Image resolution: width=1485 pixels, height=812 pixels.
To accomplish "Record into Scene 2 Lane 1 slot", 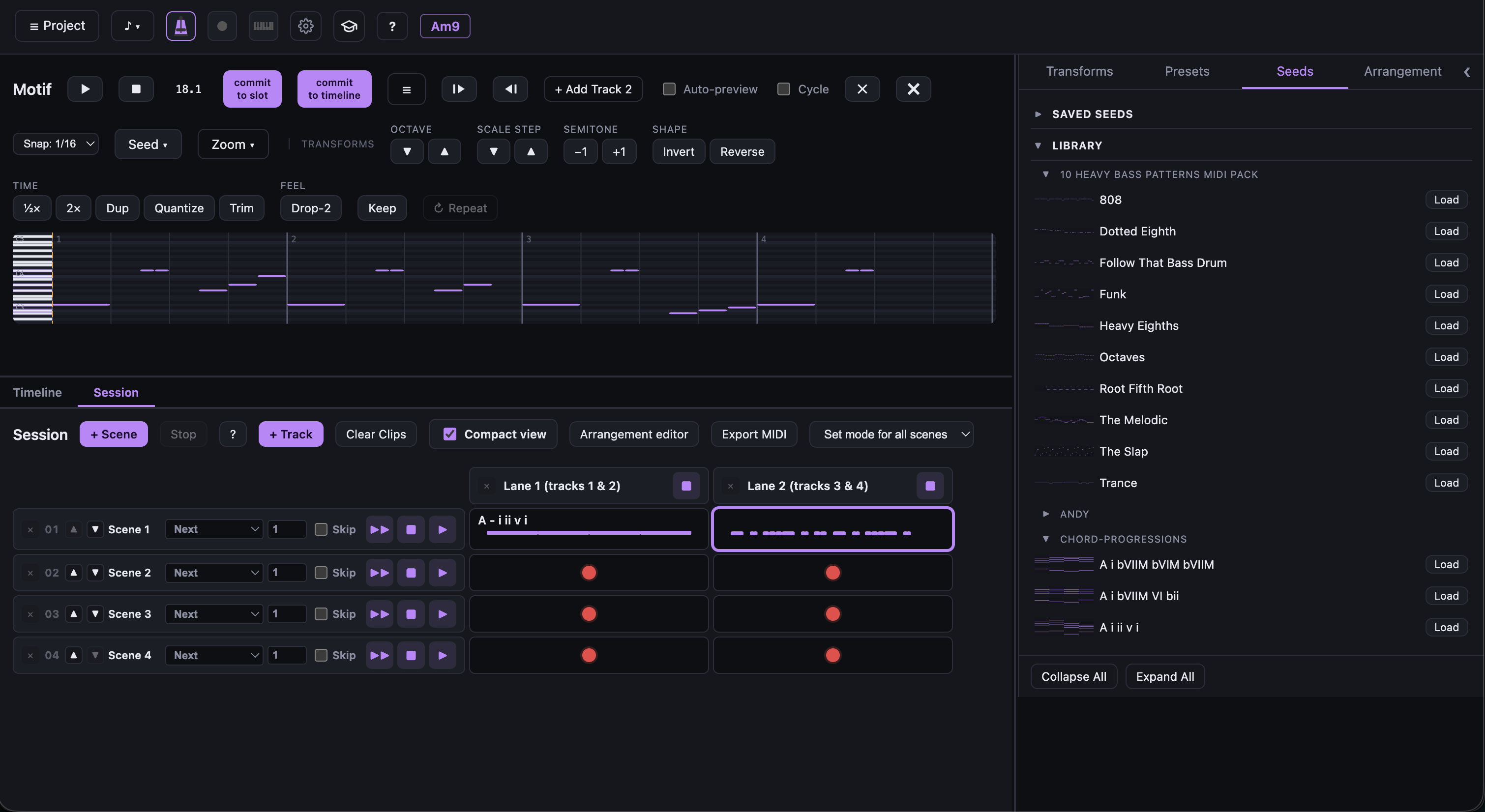I will click(x=589, y=572).
